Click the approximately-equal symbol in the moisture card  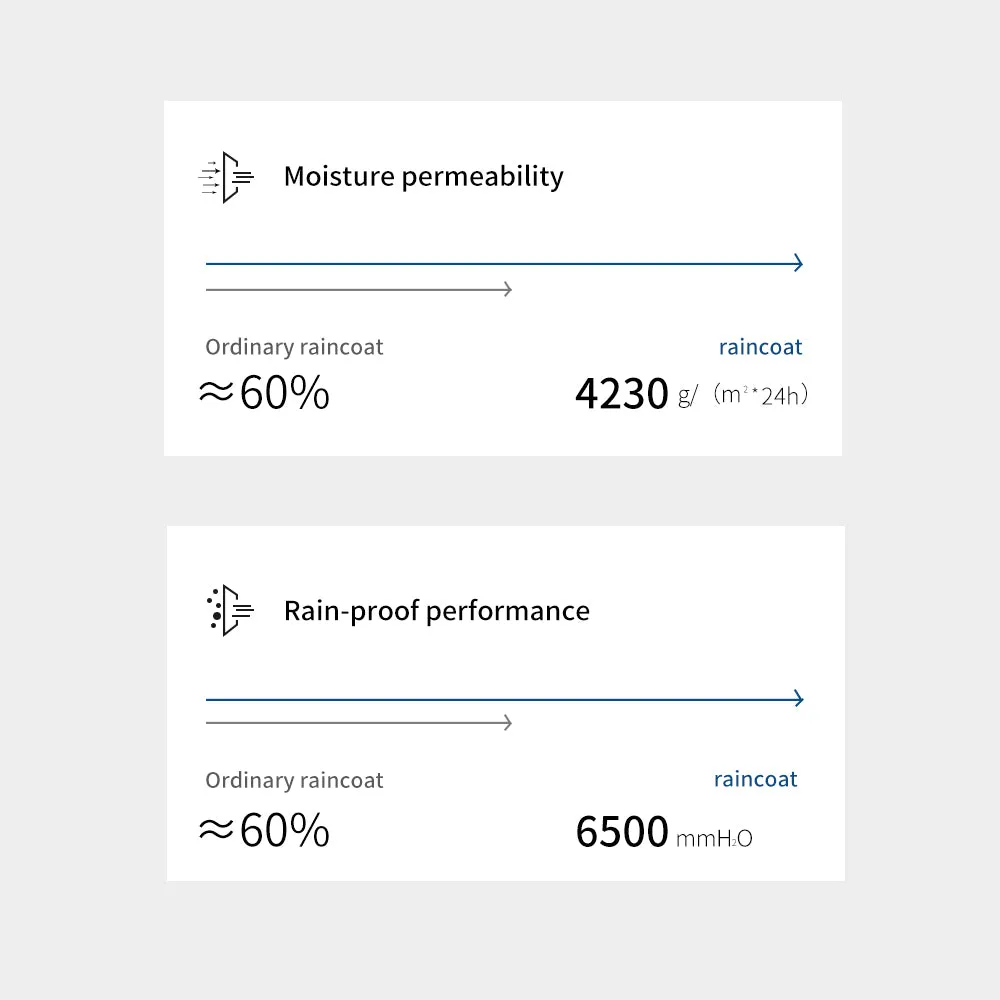tap(216, 391)
